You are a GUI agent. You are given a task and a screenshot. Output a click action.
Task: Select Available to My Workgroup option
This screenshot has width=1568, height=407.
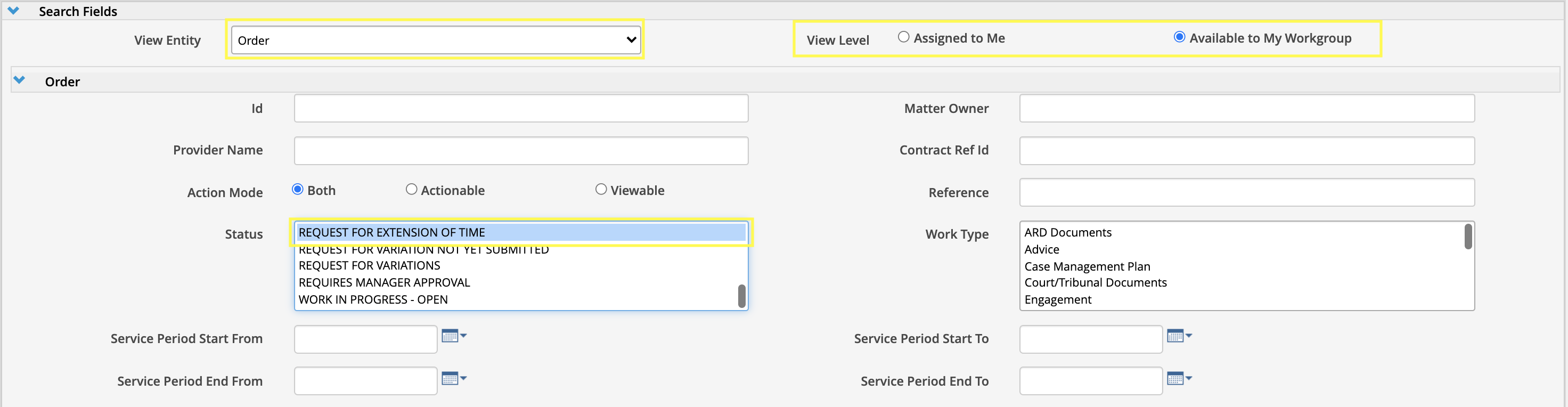point(1179,38)
